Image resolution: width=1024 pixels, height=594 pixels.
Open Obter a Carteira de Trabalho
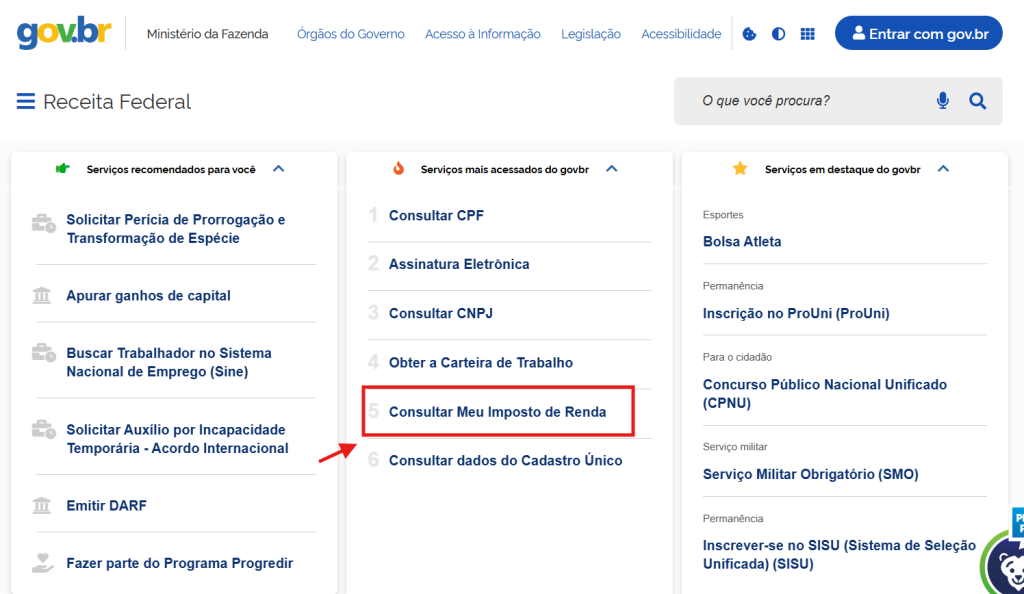coord(481,363)
